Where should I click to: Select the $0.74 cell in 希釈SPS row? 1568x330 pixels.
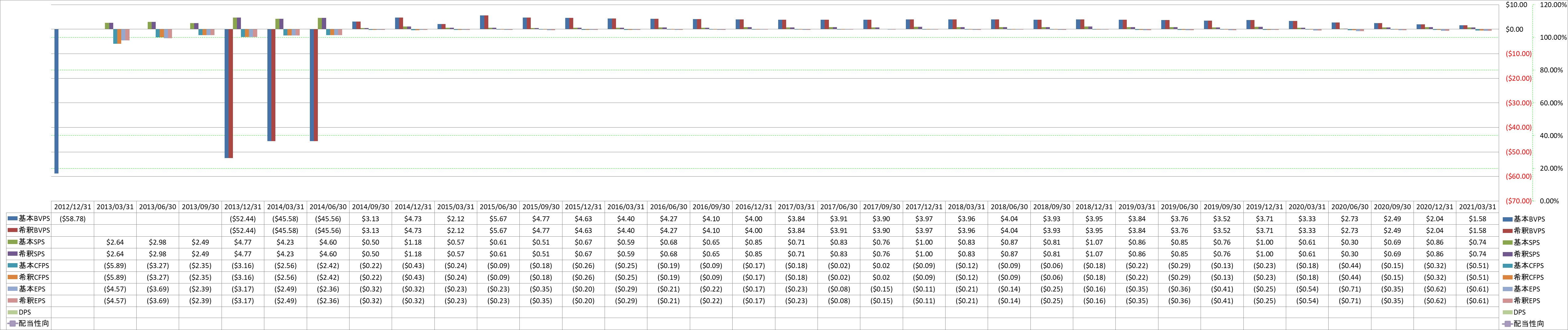(x=1477, y=254)
